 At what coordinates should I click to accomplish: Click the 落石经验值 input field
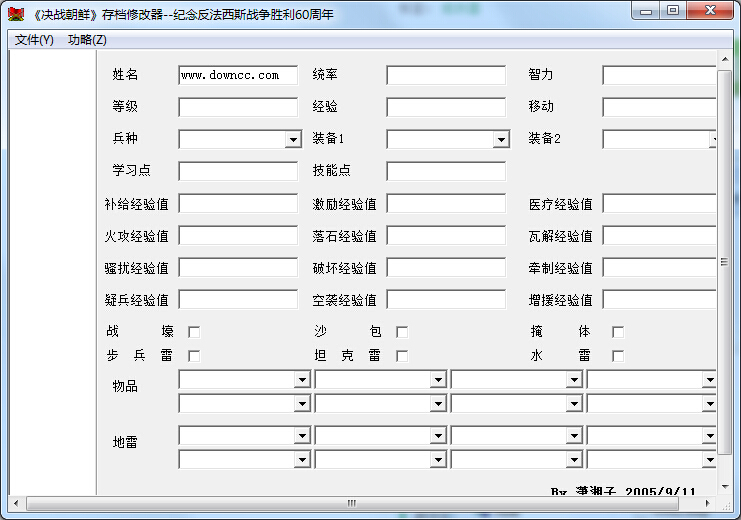point(446,235)
